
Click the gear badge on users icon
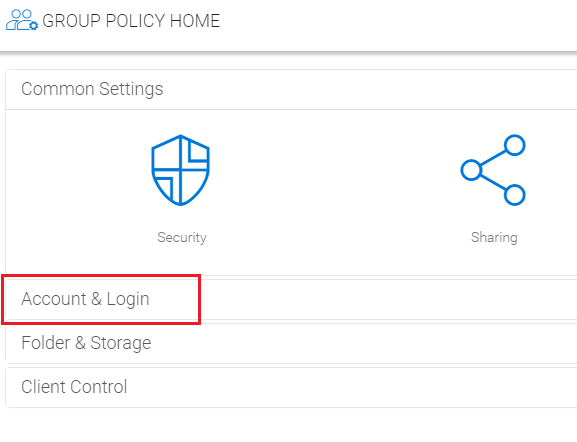click(x=33, y=26)
